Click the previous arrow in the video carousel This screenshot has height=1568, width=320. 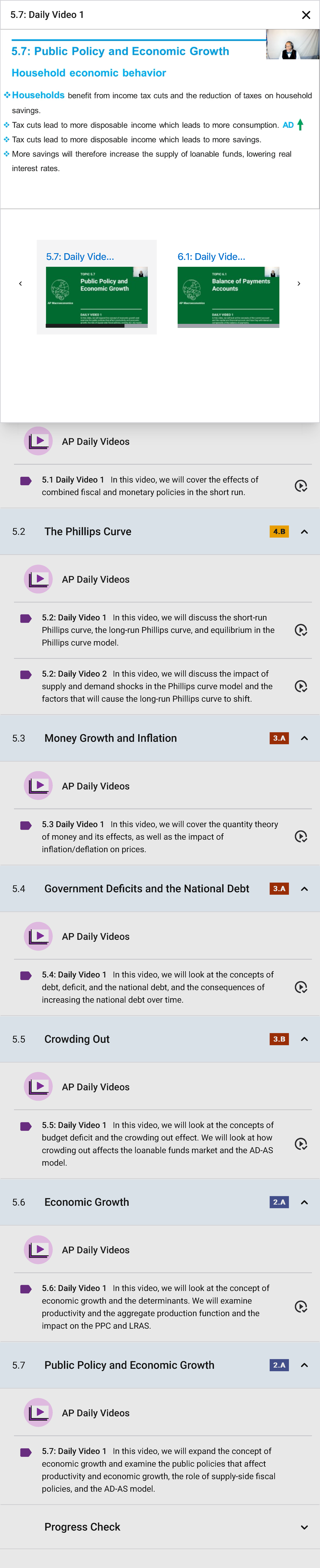tap(21, 284)
